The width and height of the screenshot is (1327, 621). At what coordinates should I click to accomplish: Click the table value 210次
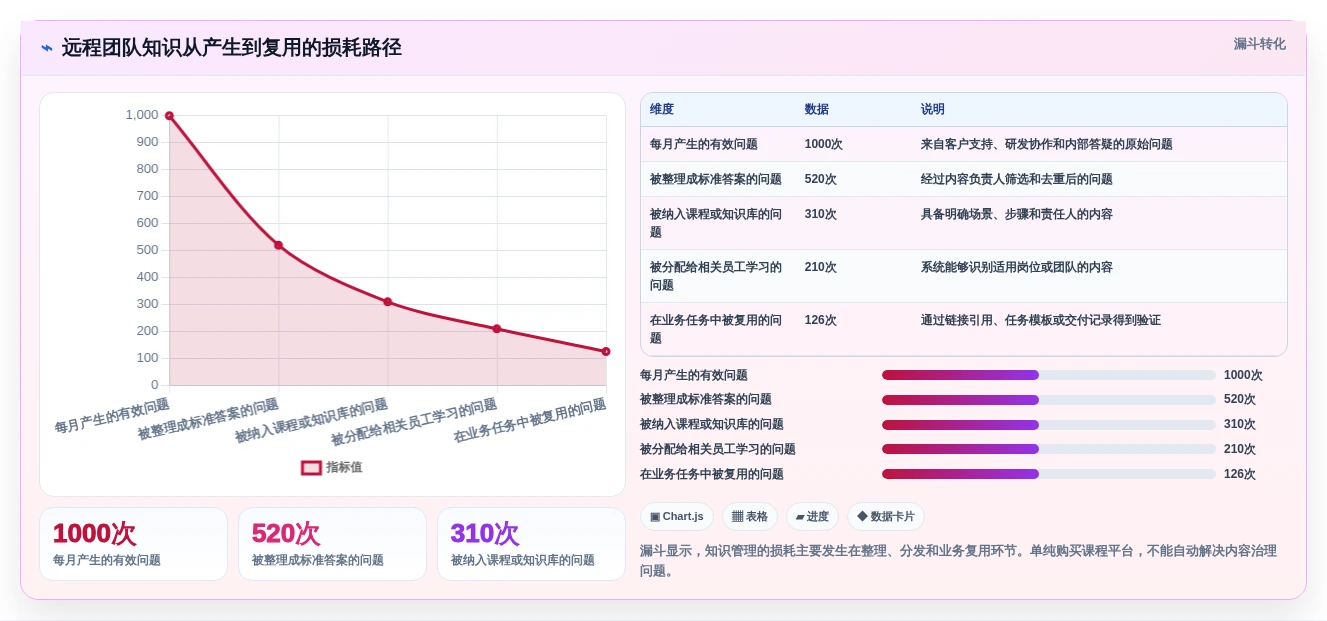pos(821,268)
